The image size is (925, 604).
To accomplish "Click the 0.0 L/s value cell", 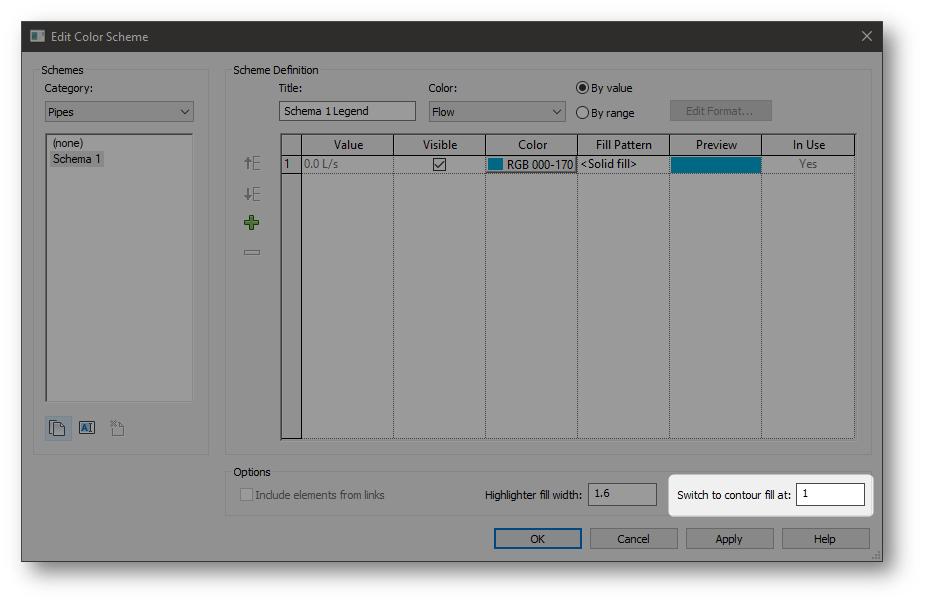I will click(347, 165).
